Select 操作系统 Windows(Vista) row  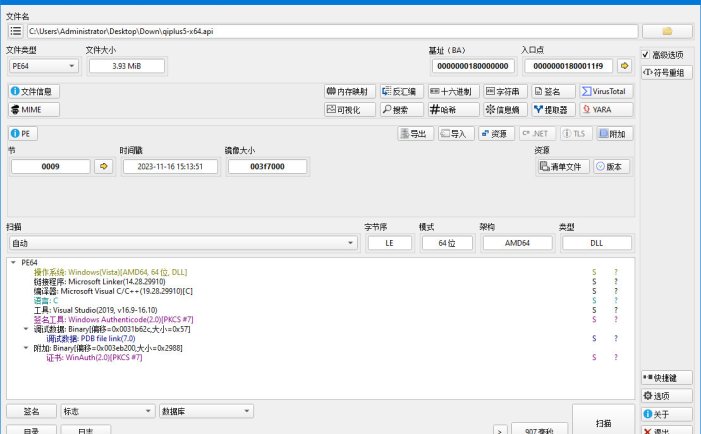(x=110, y=272)
